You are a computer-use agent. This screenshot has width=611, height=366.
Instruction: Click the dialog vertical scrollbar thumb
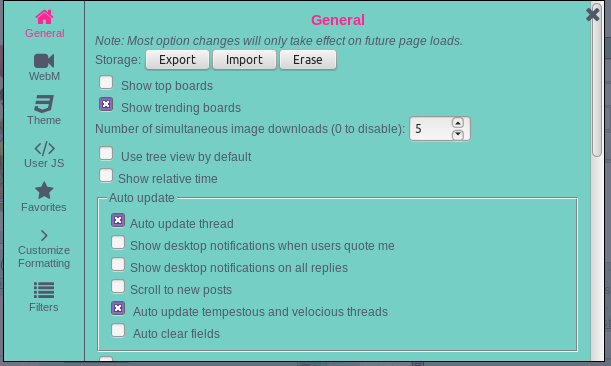597,81
